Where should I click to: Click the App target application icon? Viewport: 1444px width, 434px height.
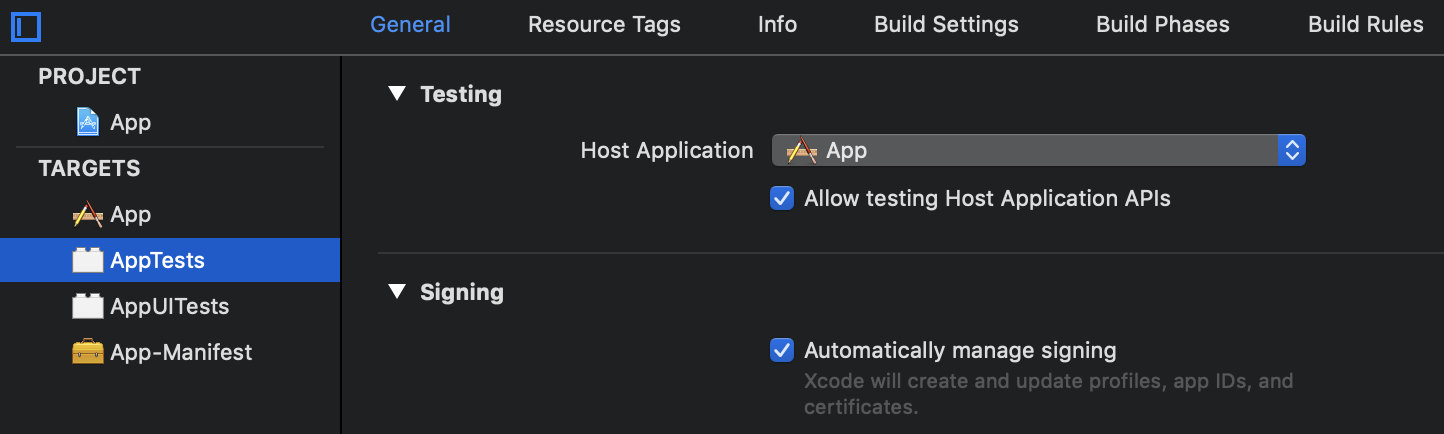(x=88, y=214)
